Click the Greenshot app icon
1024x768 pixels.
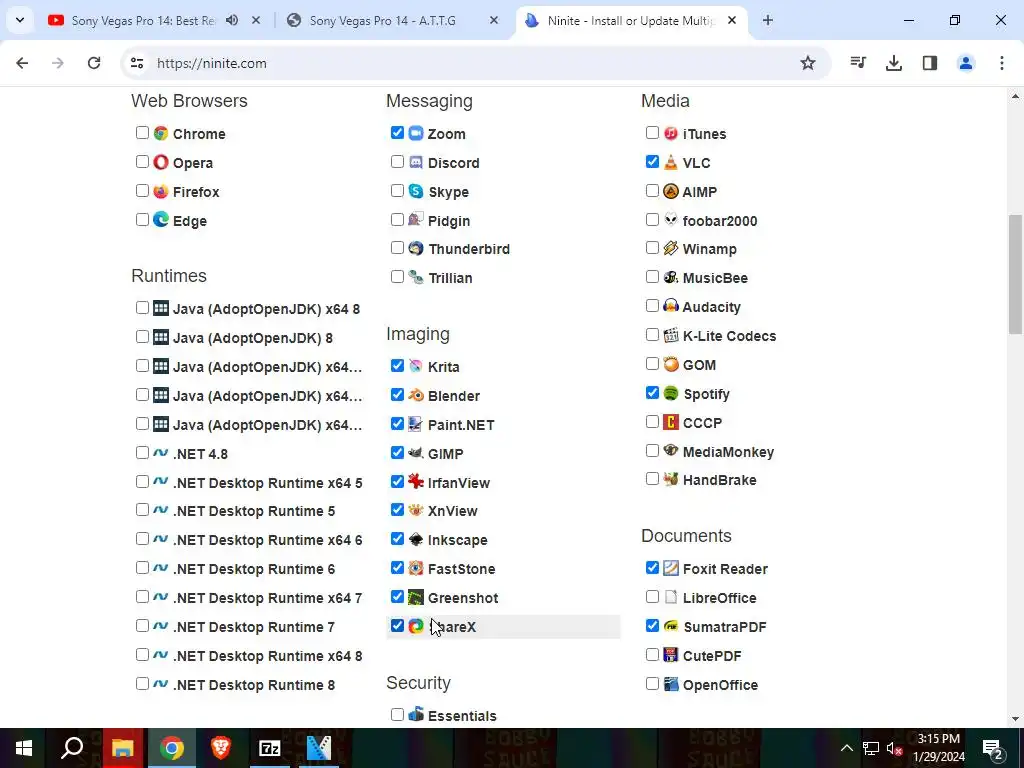click(x=416, y=598)
